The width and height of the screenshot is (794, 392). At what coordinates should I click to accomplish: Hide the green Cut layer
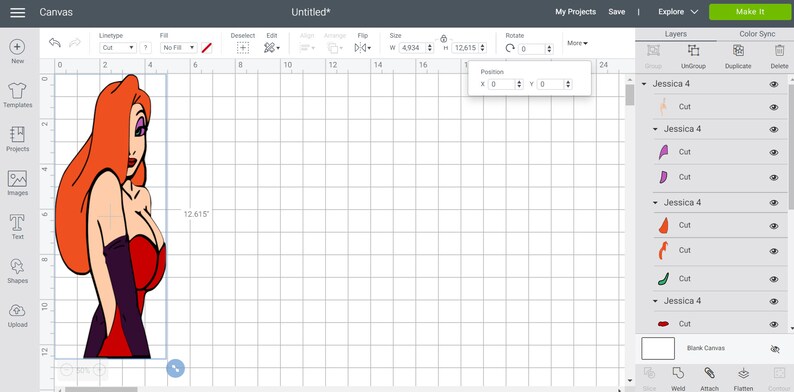click(x=774, y=279)
